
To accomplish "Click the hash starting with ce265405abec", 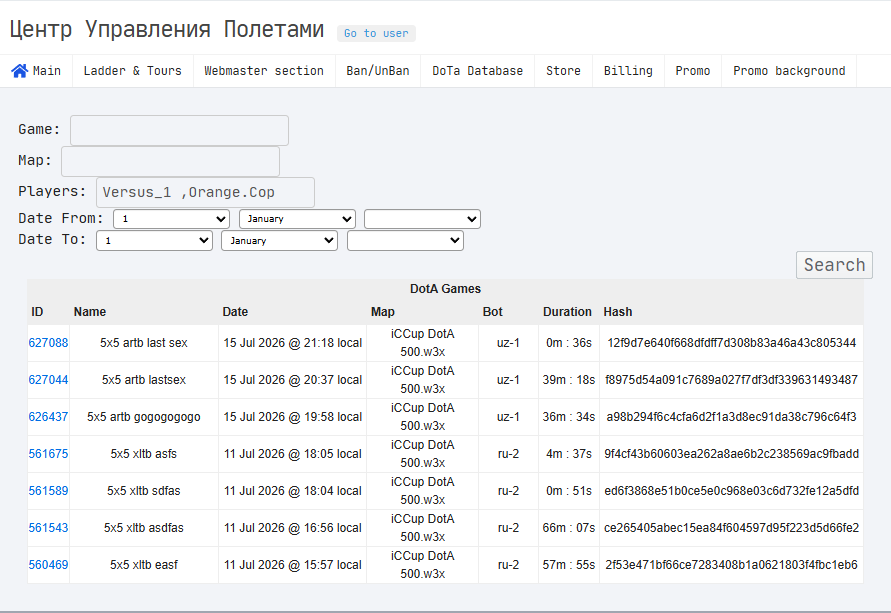I will click(x=731, y=527).
